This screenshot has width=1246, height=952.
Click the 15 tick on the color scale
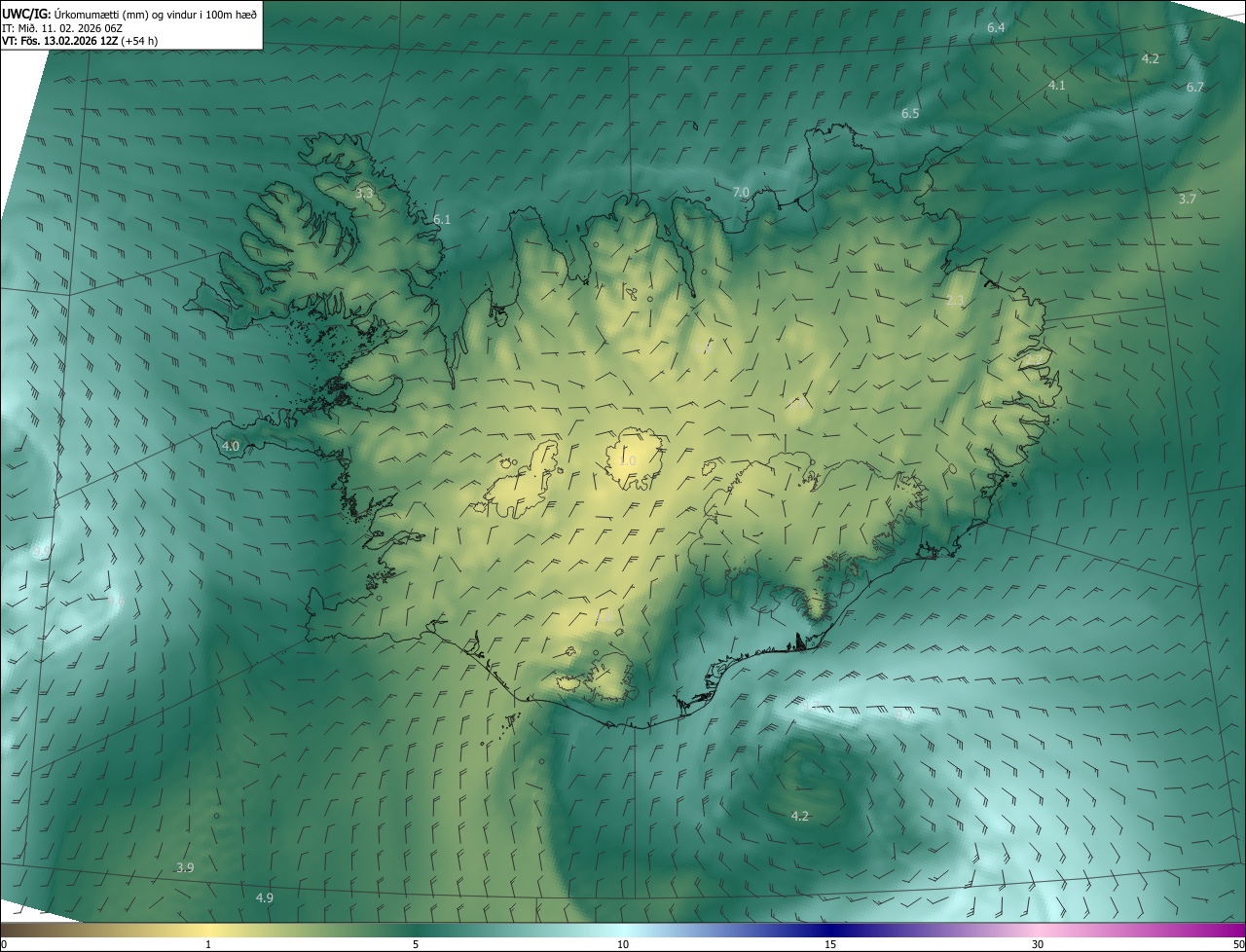[830, 944]
